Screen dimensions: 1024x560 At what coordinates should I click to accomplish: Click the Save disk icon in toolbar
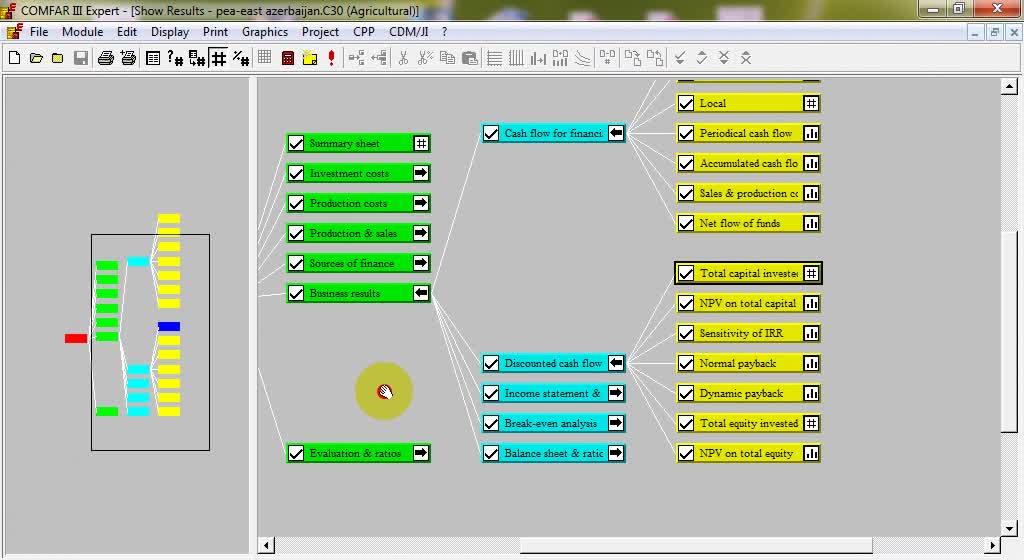tap(81, 58)
